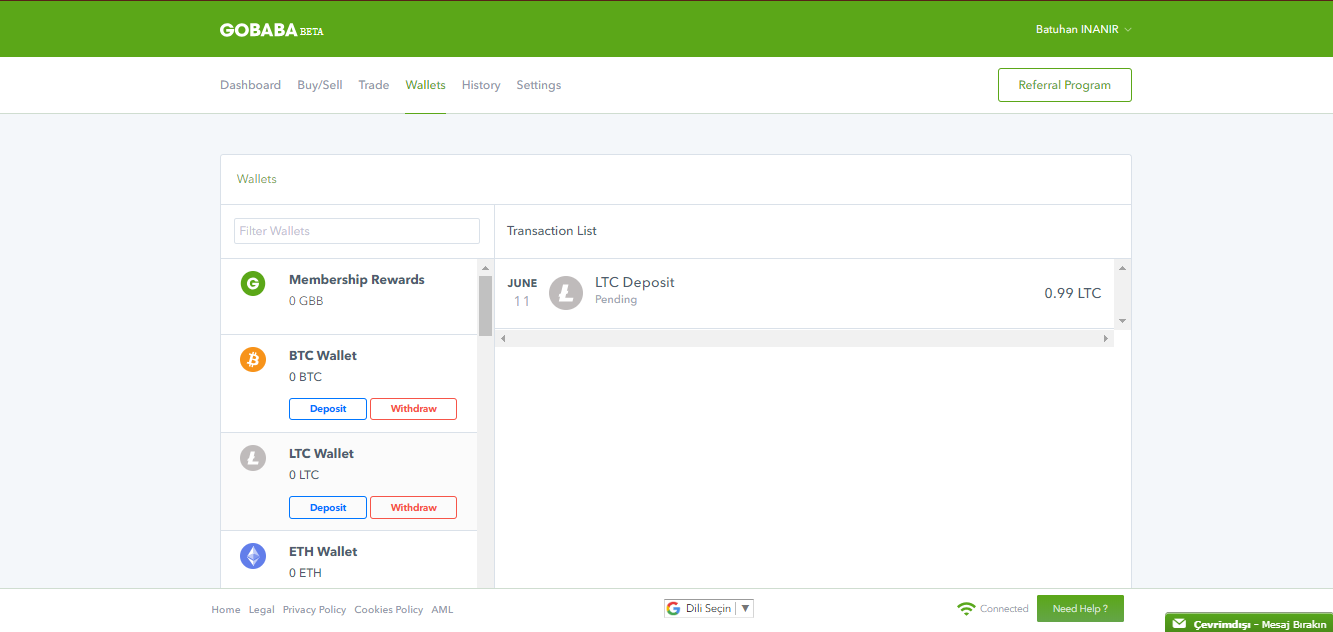Click the 0 BTC balance text

click(306, 377)
